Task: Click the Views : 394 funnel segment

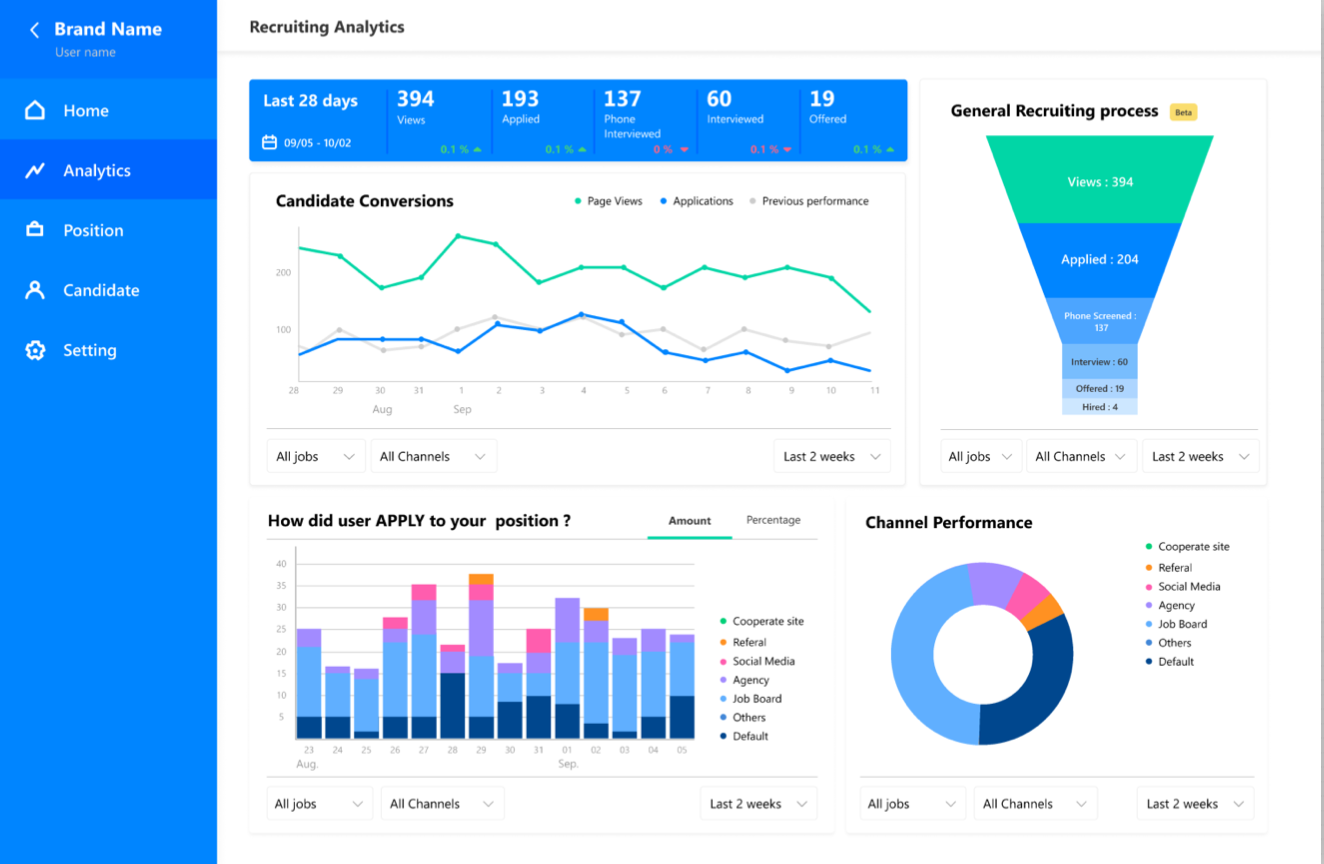Action: coord(1100,180)
